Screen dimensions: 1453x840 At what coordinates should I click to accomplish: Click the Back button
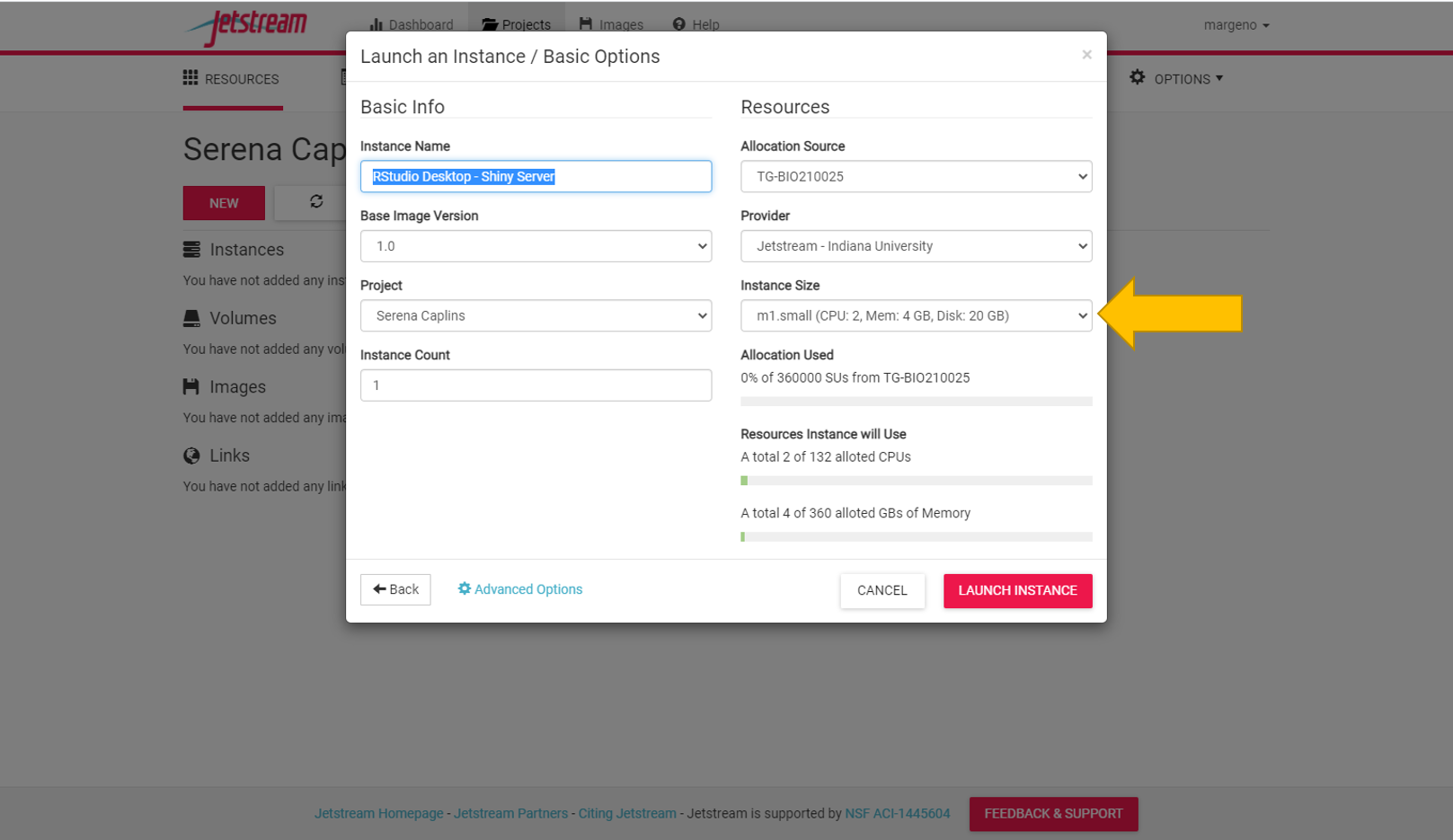tap(395, 589)
